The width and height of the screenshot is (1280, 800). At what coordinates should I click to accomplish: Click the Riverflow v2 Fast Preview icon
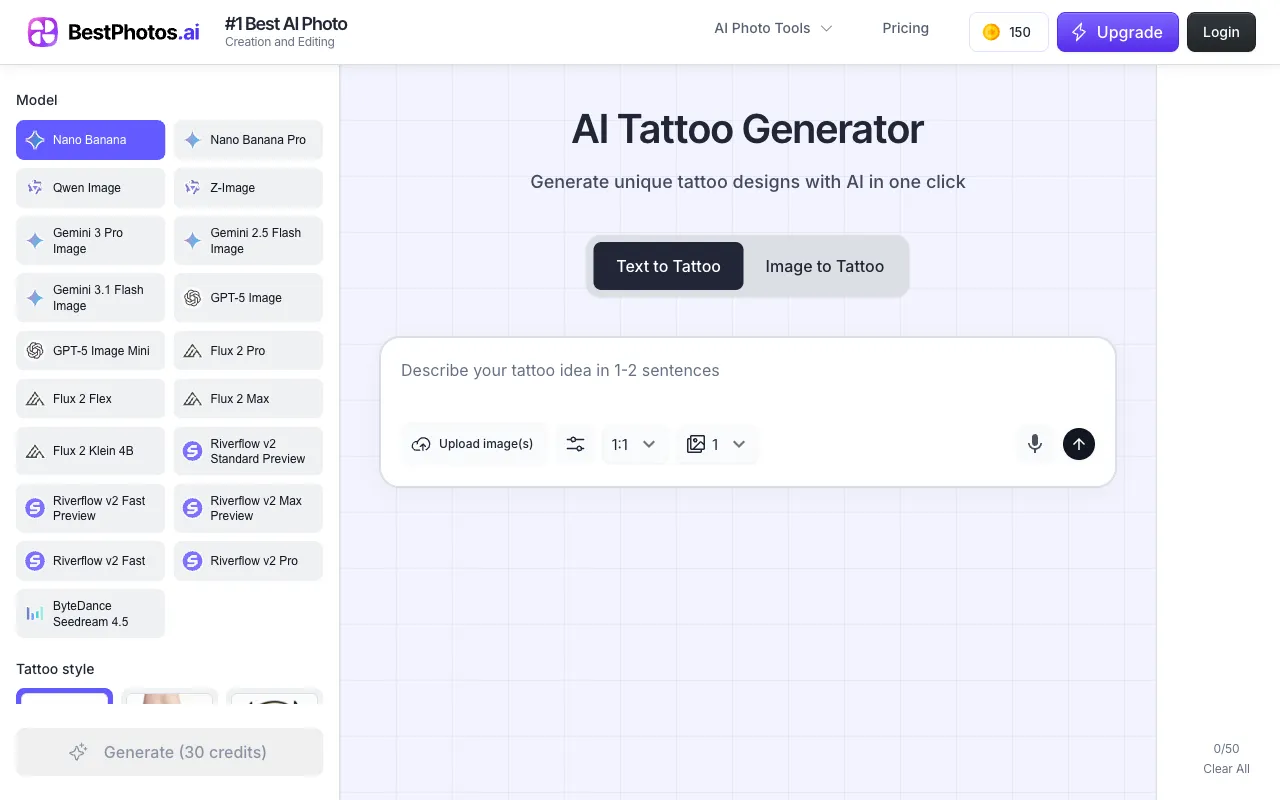[35, 508]
